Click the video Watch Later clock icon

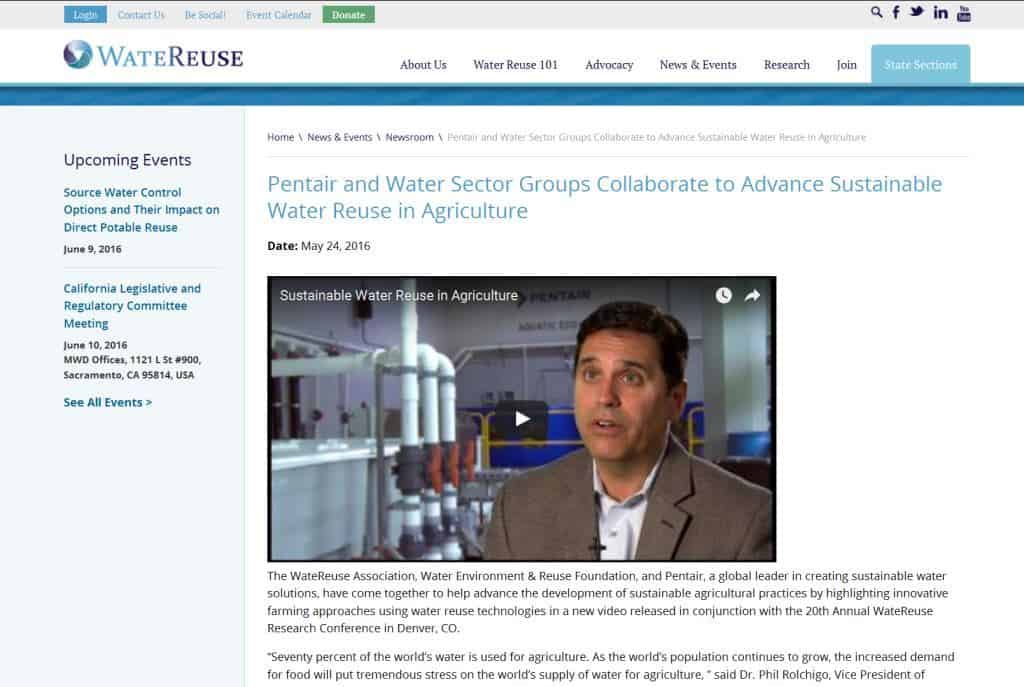(723, 295)
